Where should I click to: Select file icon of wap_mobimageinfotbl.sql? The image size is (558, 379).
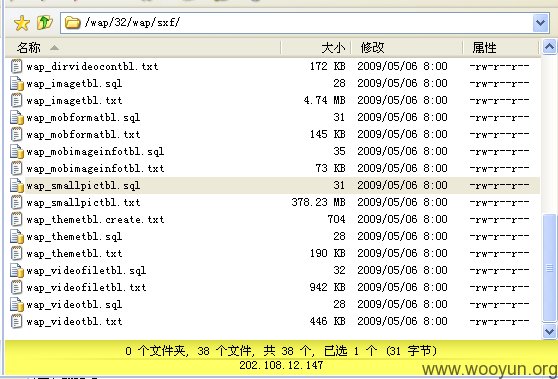(x=16, y=152)
